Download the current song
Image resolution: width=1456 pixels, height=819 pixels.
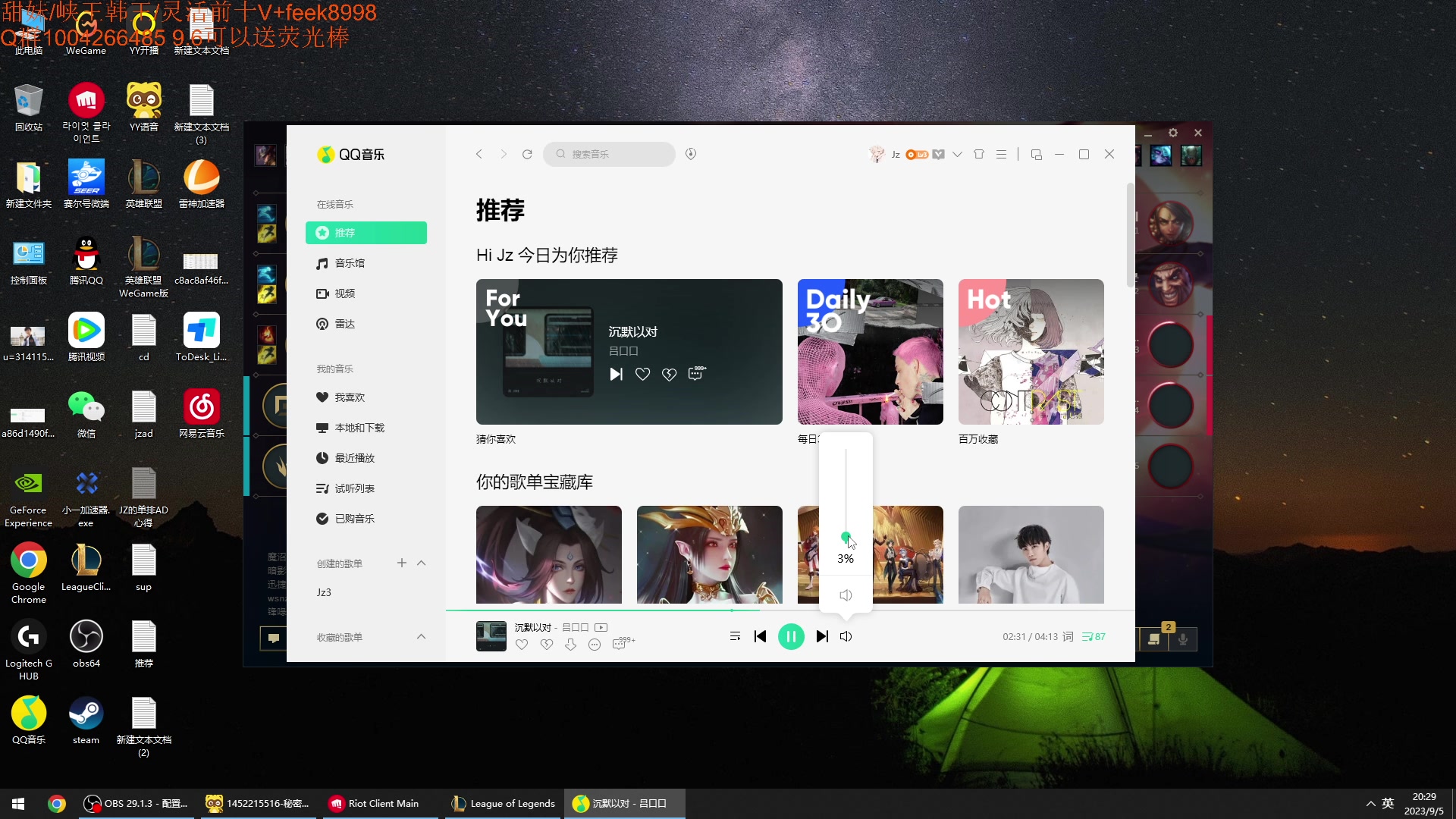(x=570, y=644)
